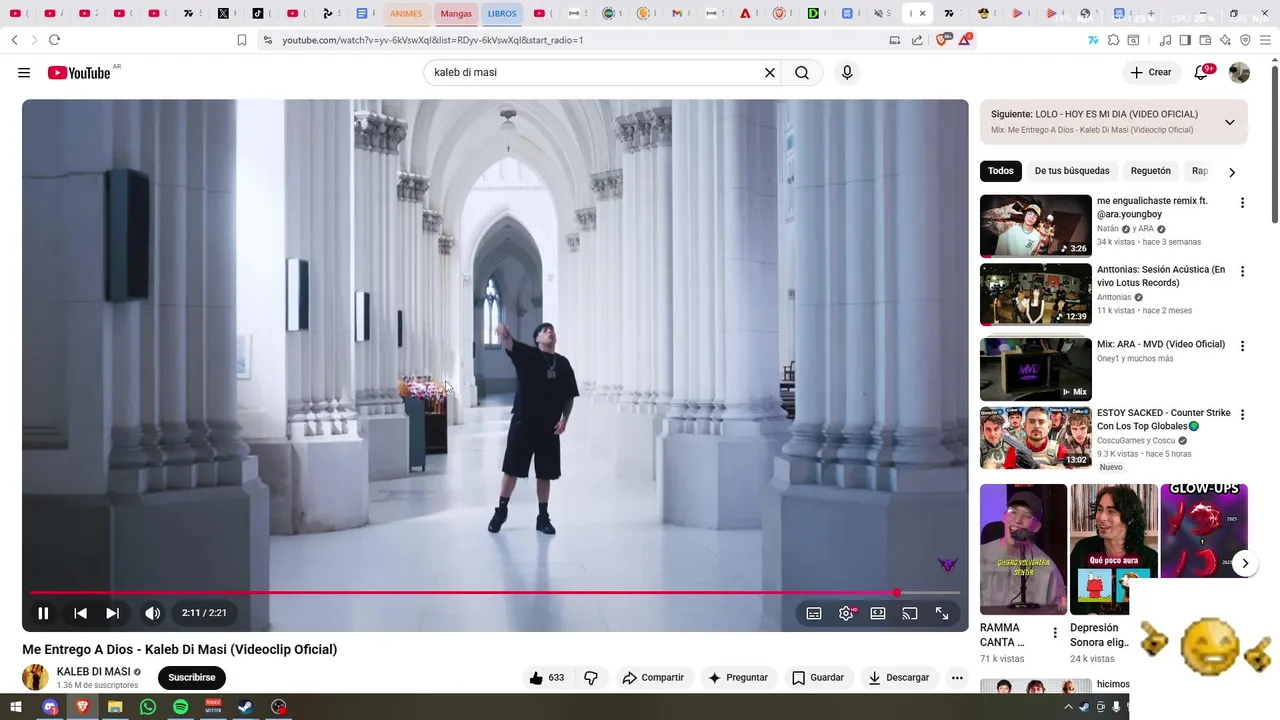The width and height of the screenshot is (1280, 720).
Task: Select the De tus búsquedas chip
Action: (1072, 171)
